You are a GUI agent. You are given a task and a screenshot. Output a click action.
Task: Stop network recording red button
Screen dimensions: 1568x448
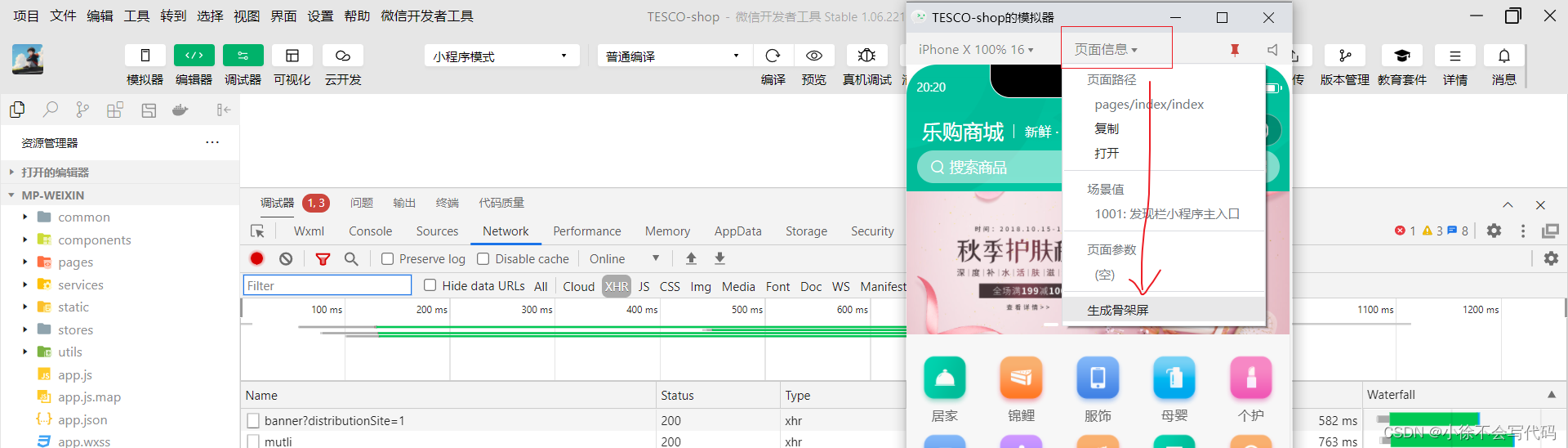click(x=257, y=258)
